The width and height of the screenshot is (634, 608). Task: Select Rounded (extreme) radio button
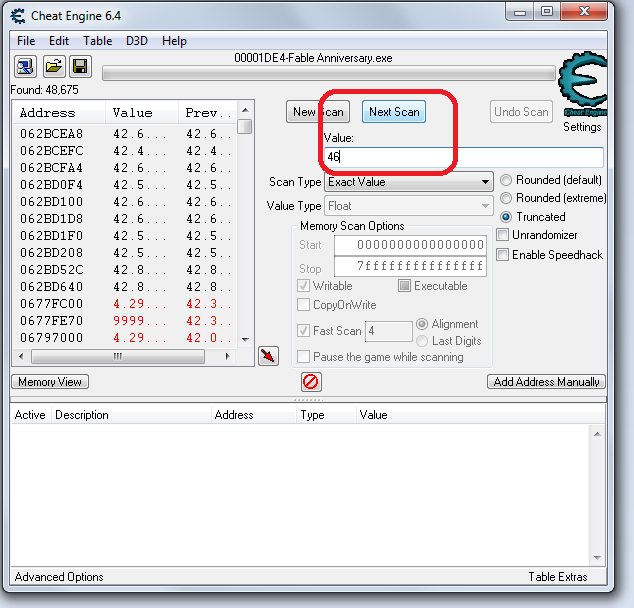506,198
